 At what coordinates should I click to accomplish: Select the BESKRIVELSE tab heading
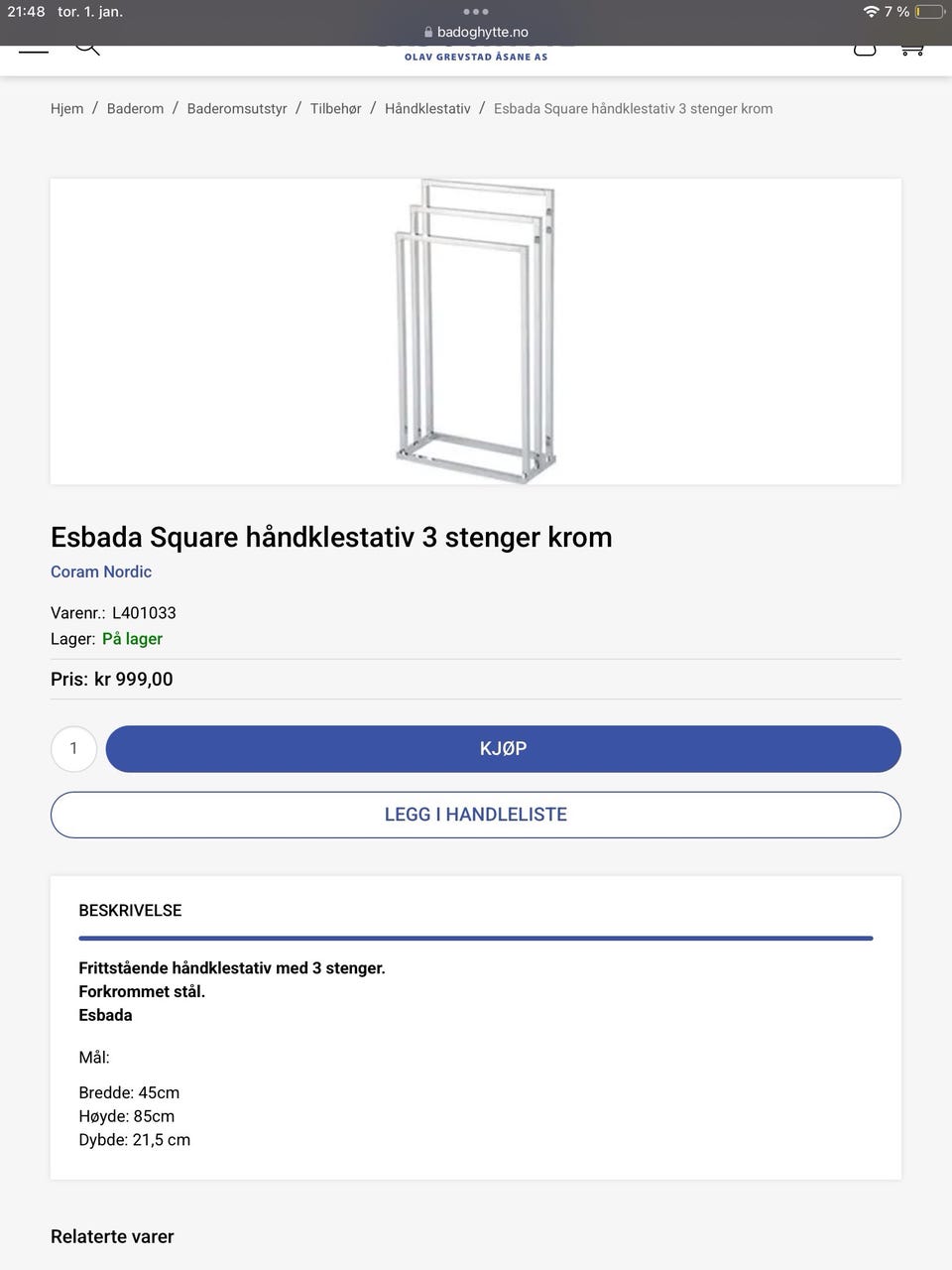(x=130, y=911)
